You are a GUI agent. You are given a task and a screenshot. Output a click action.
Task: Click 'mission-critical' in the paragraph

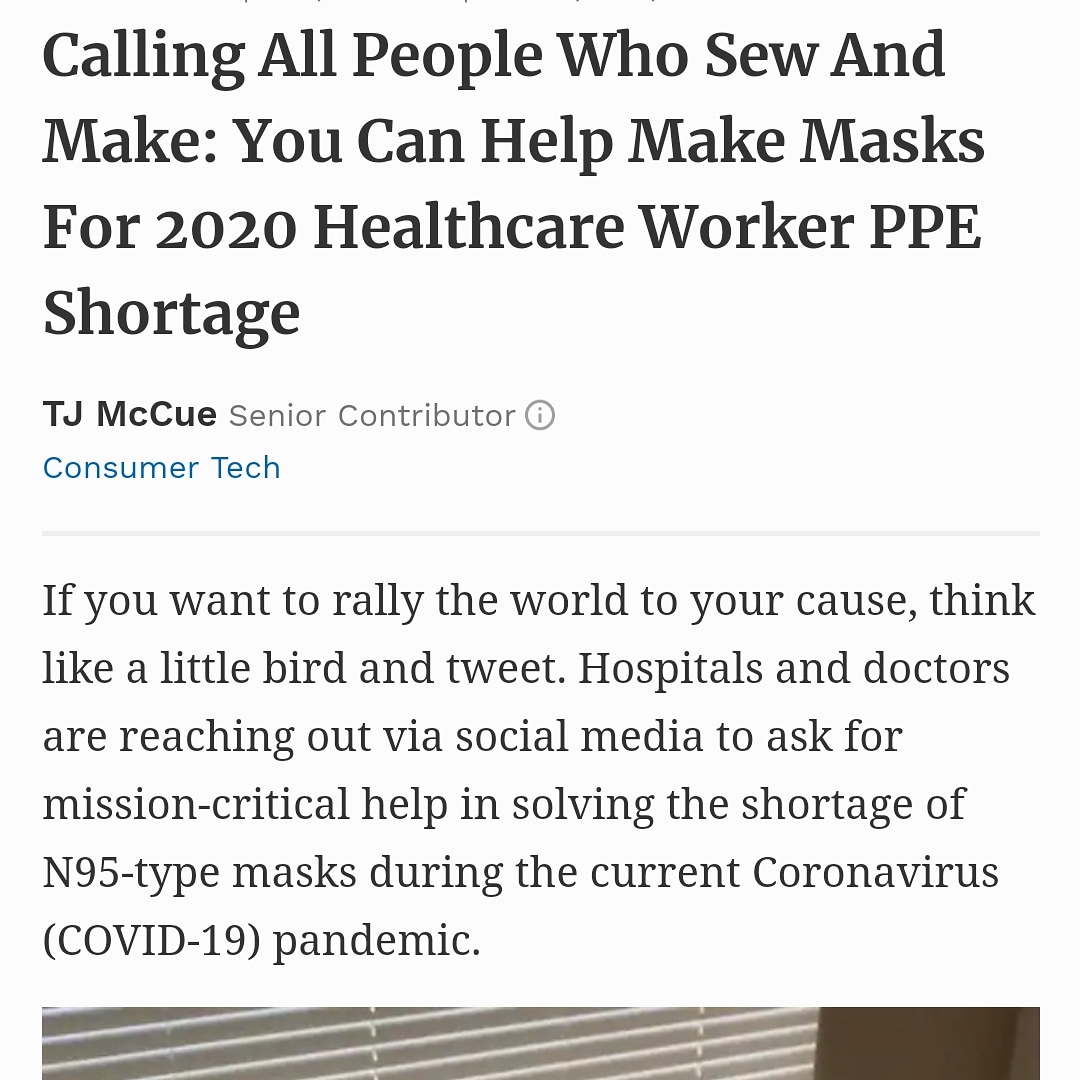(x=196, y=804)
